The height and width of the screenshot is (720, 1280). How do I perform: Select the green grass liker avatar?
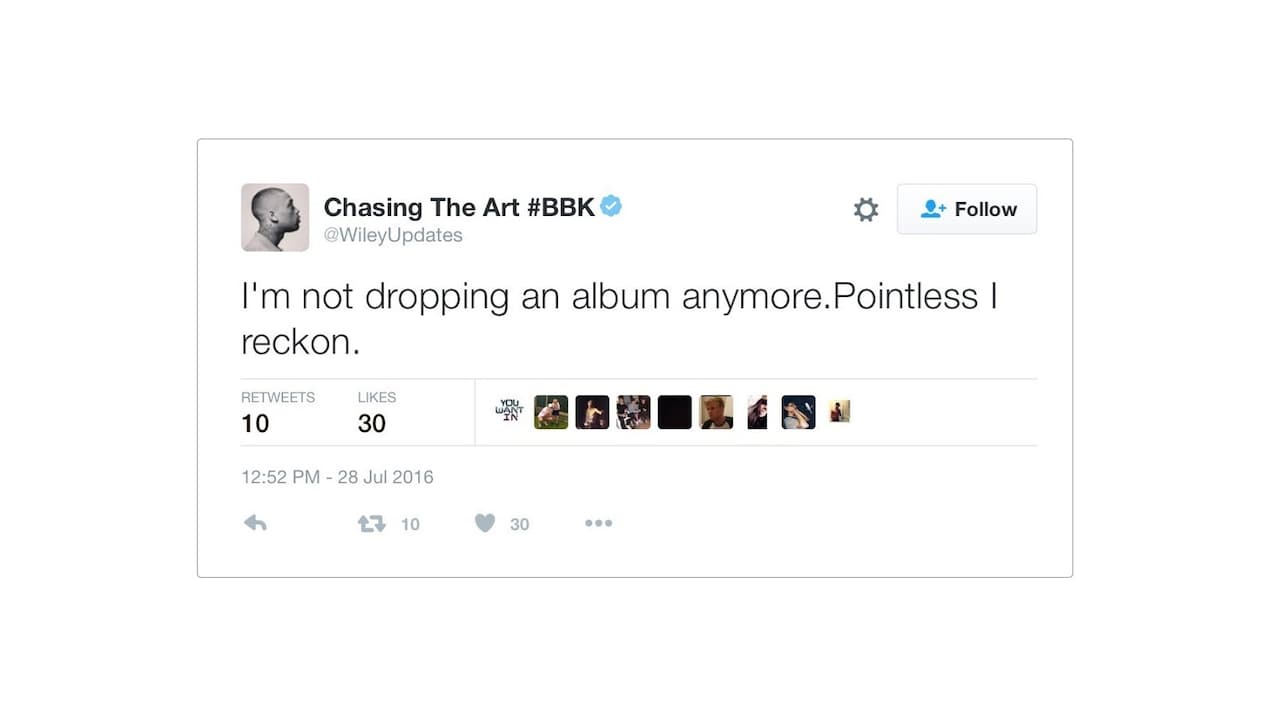pos(551,412)
